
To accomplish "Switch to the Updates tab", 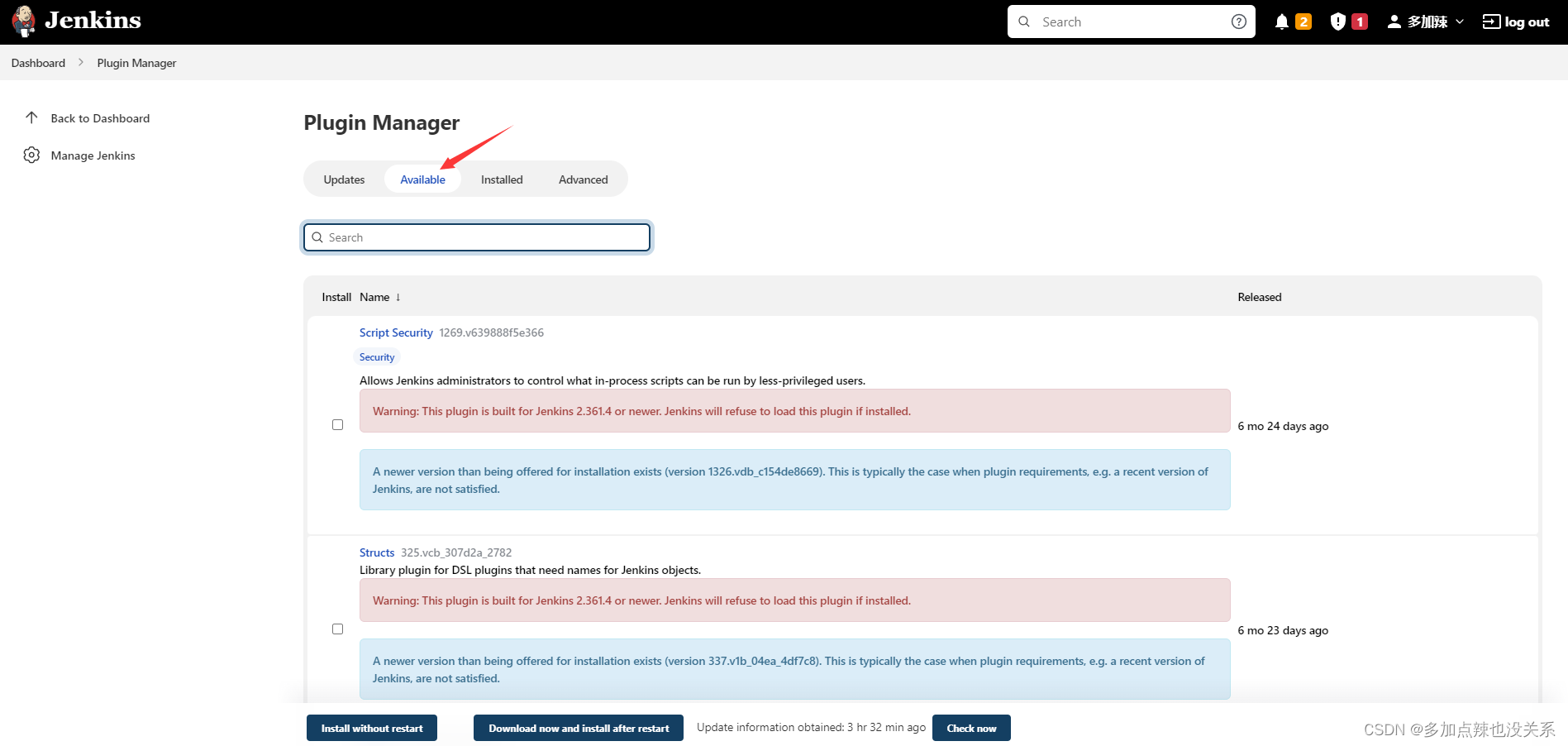I will coord(344,179).
